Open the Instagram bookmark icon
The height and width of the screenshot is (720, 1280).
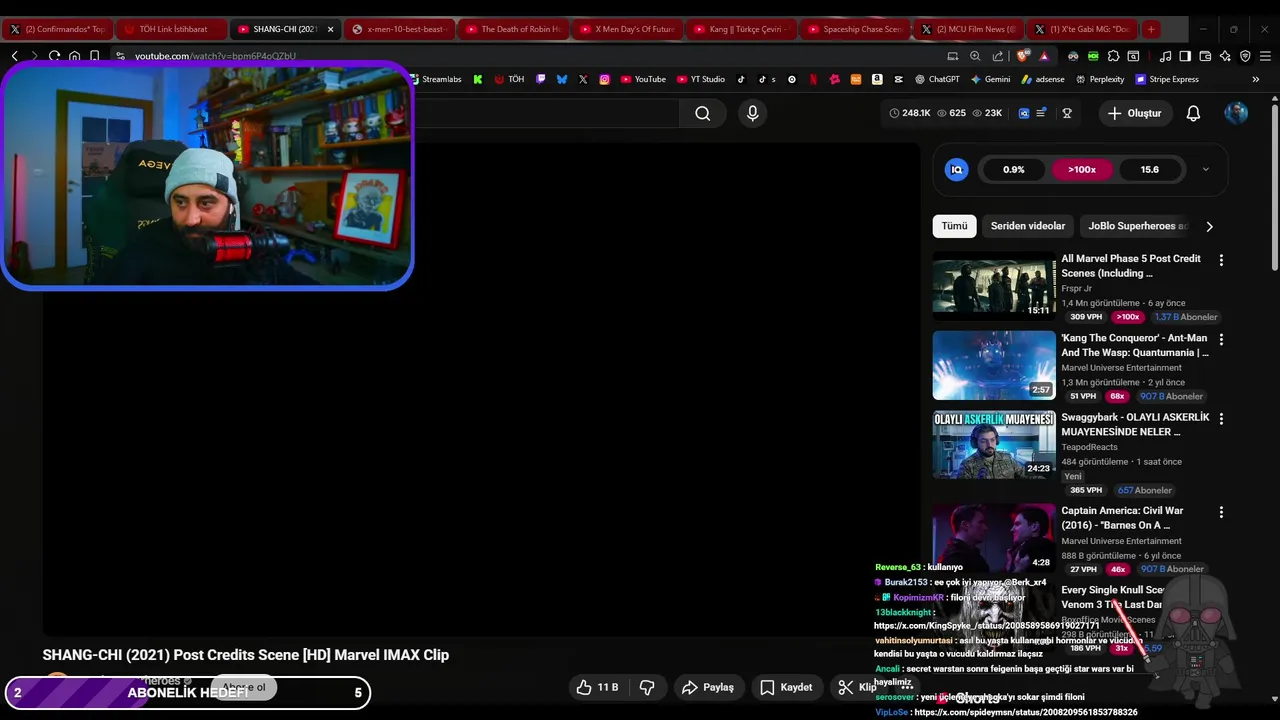pos(604,79)
